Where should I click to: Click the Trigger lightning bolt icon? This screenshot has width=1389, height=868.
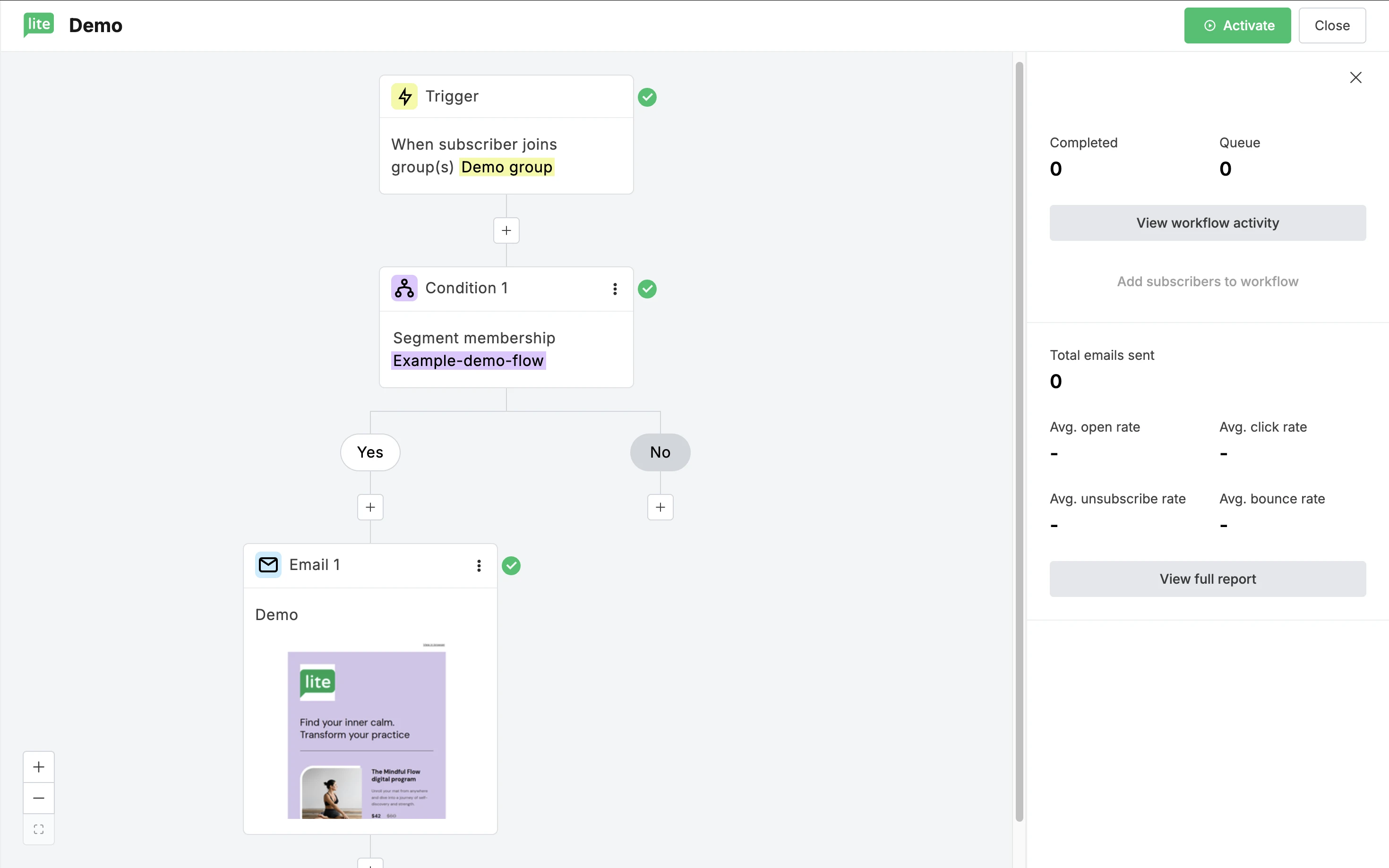coord(404,96)
